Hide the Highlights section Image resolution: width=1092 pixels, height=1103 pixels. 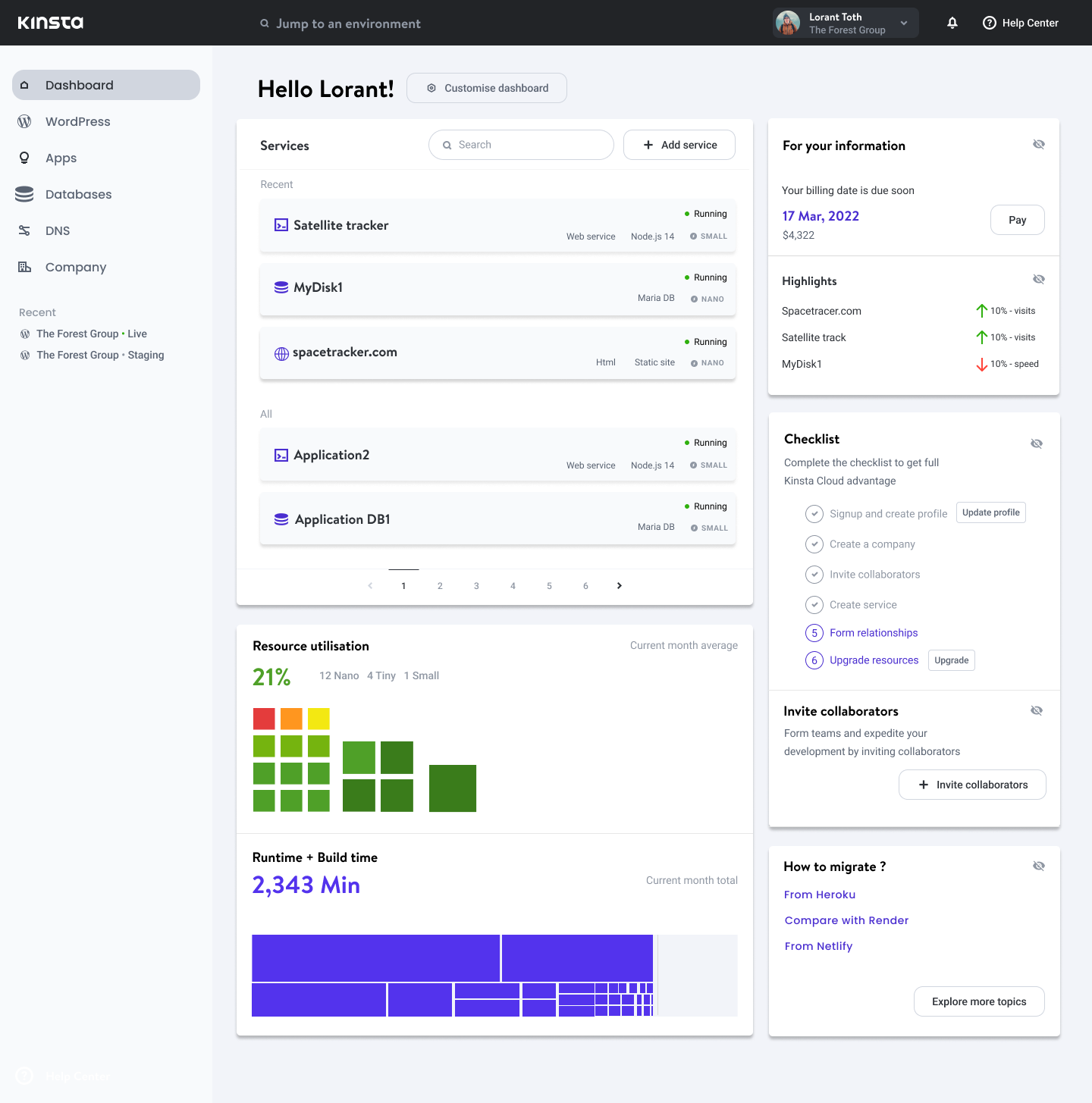(1039, 279)
